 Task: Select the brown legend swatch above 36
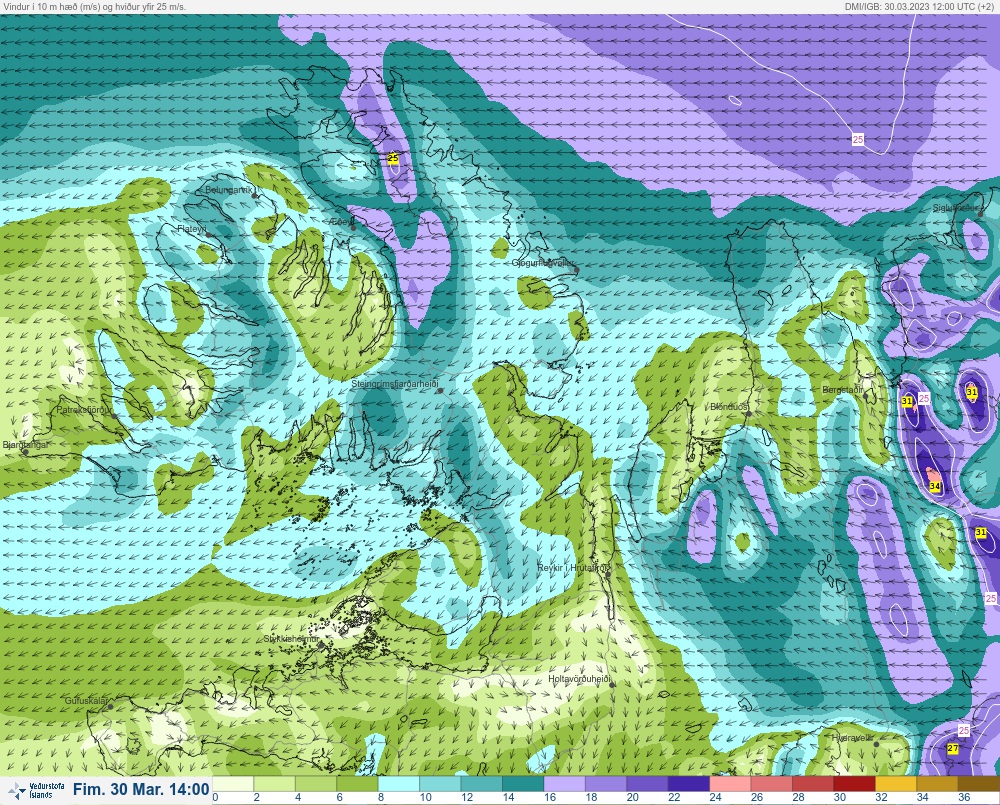pos(979,783)
